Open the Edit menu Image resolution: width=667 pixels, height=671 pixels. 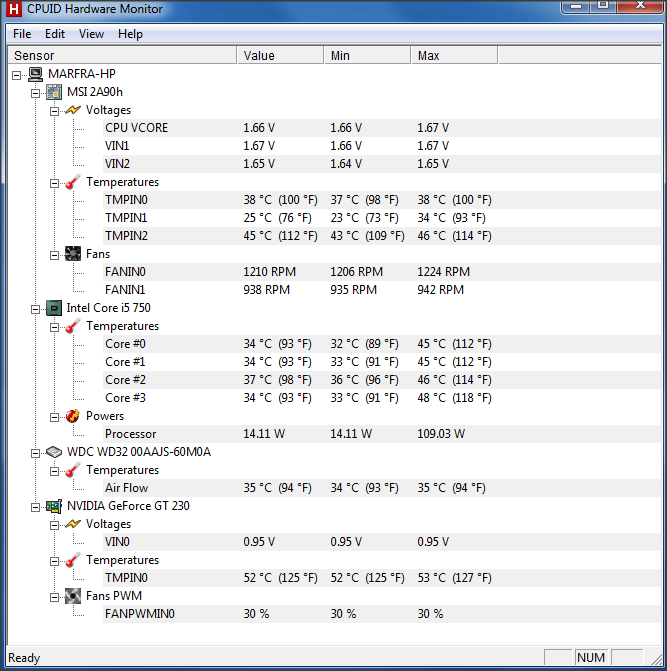point(55,34)
